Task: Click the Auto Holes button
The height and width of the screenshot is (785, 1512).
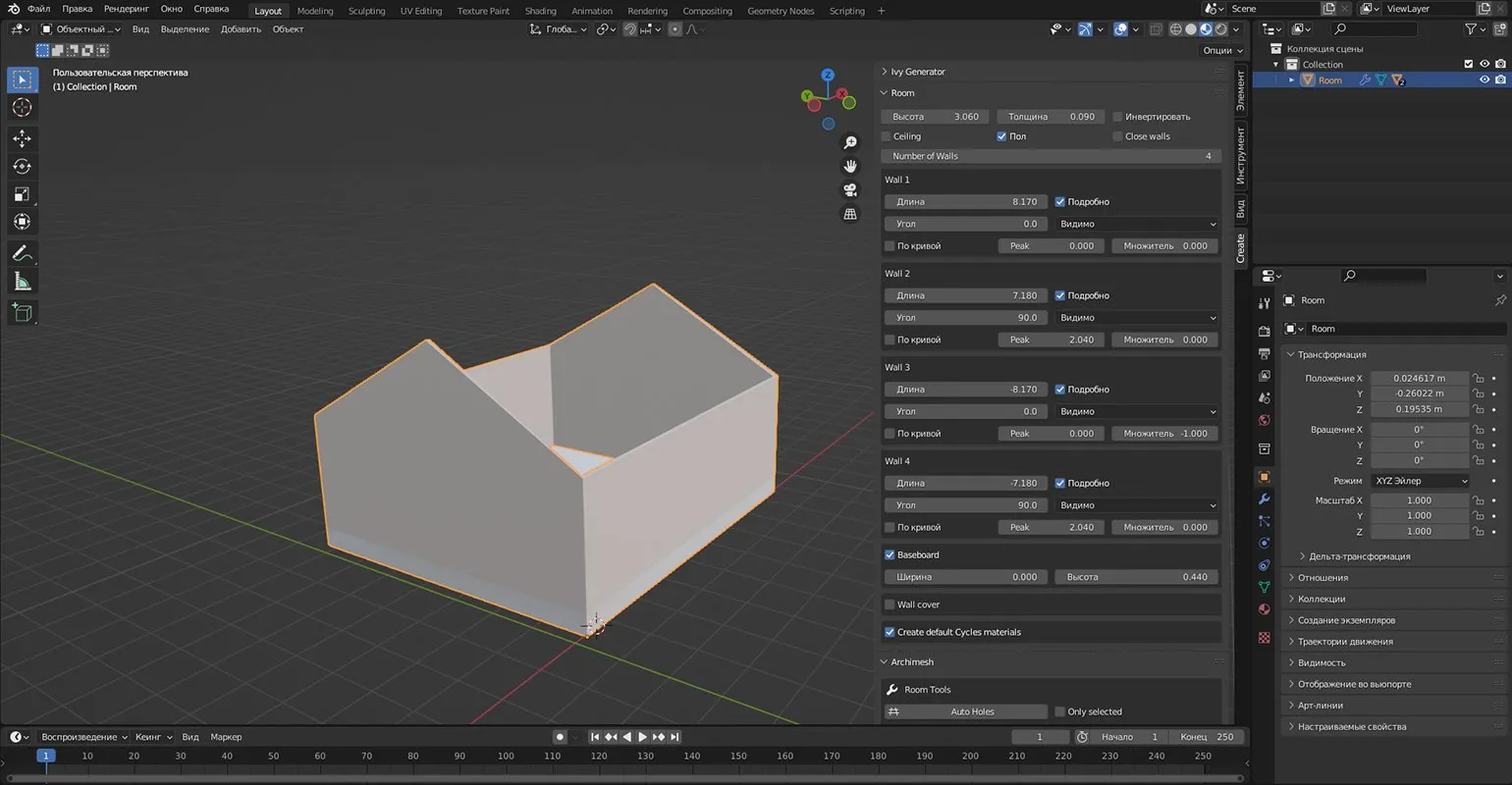Action: (x=971, y=711)
